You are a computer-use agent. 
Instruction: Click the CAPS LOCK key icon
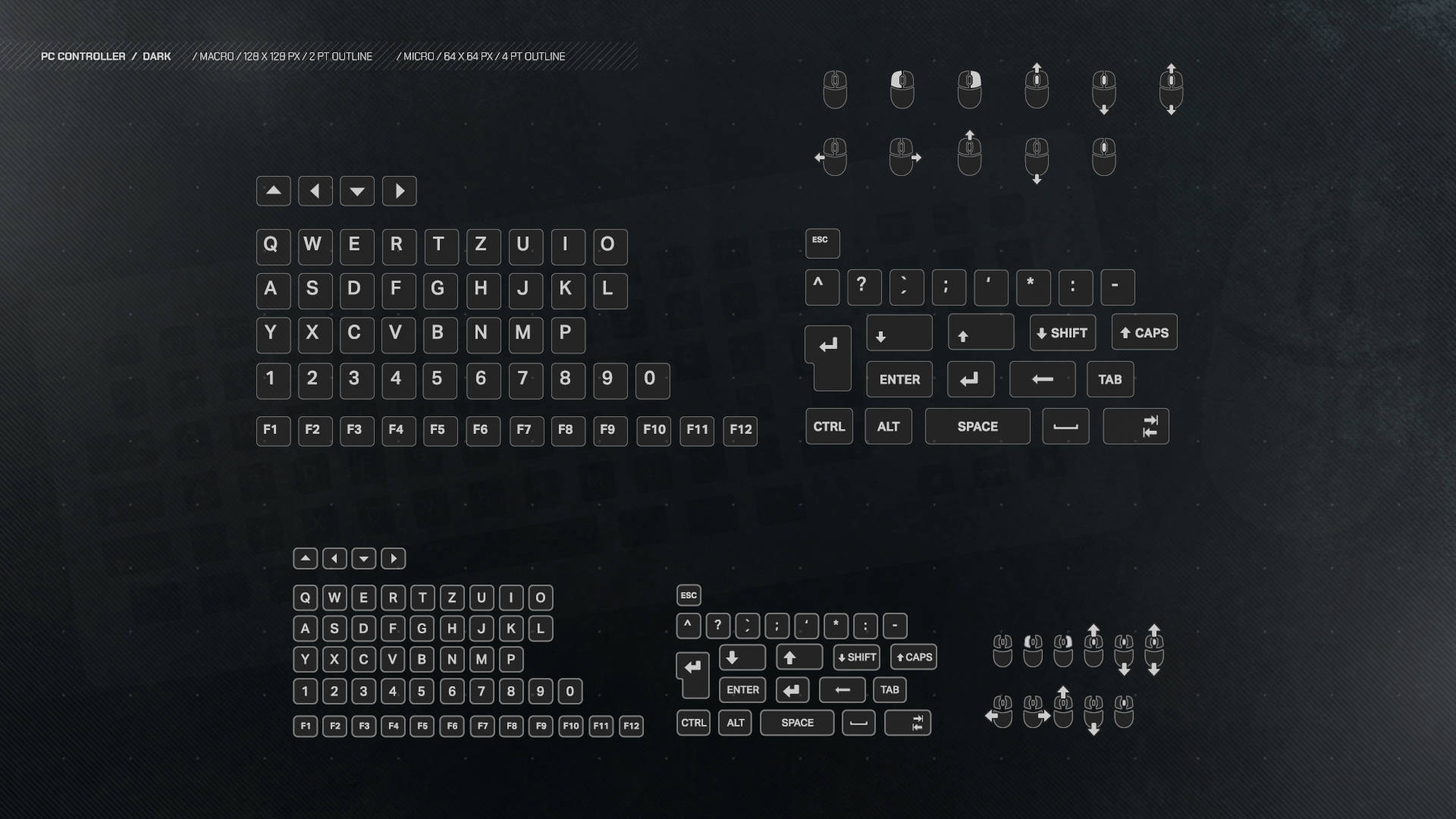pos(1144,332)
